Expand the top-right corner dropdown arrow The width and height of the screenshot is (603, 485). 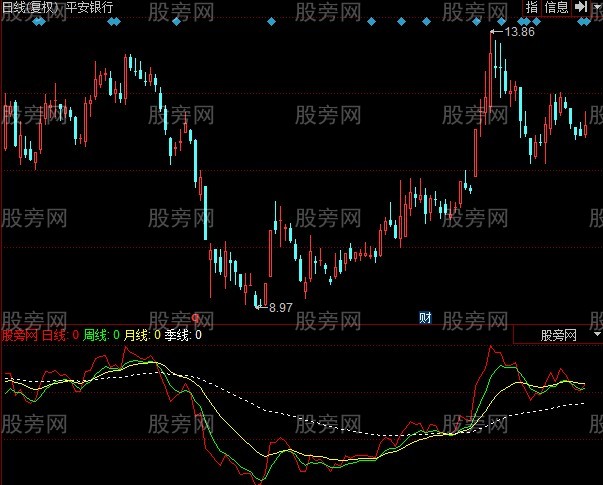pos(596,7)
